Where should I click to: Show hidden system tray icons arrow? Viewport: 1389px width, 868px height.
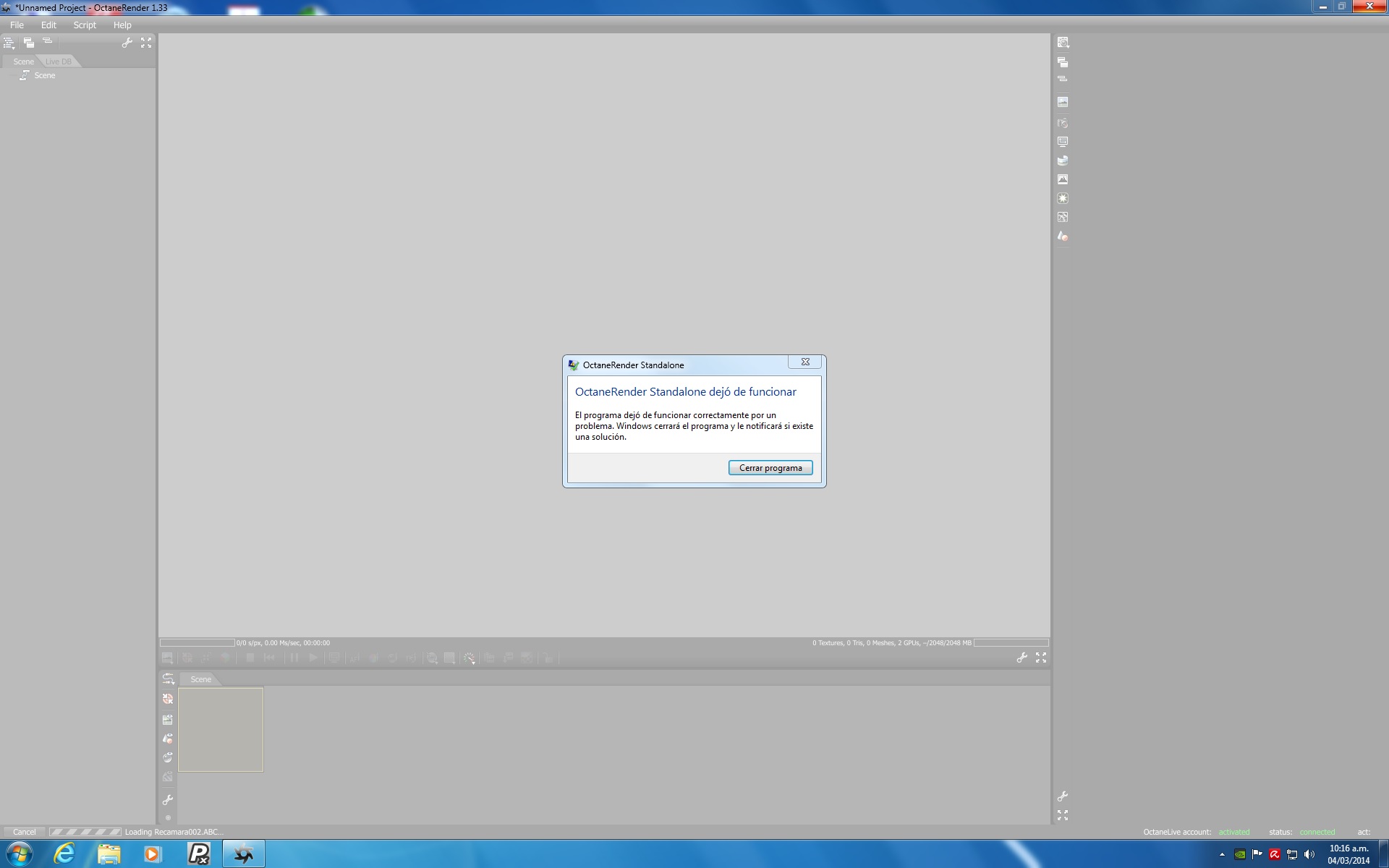coord(1222,854)
